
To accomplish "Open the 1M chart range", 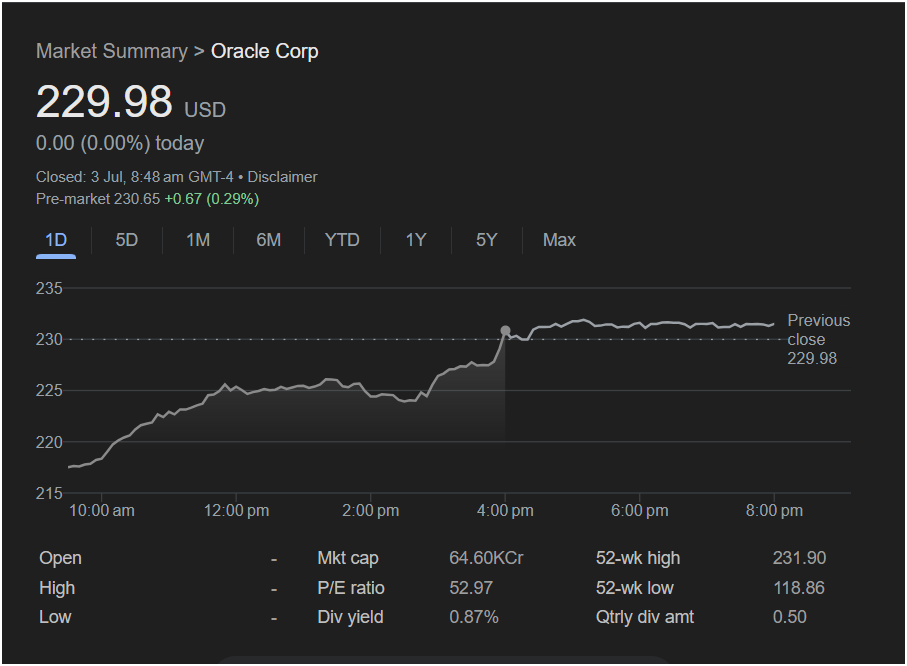I will pyautogui.click(x=198, y=240).
